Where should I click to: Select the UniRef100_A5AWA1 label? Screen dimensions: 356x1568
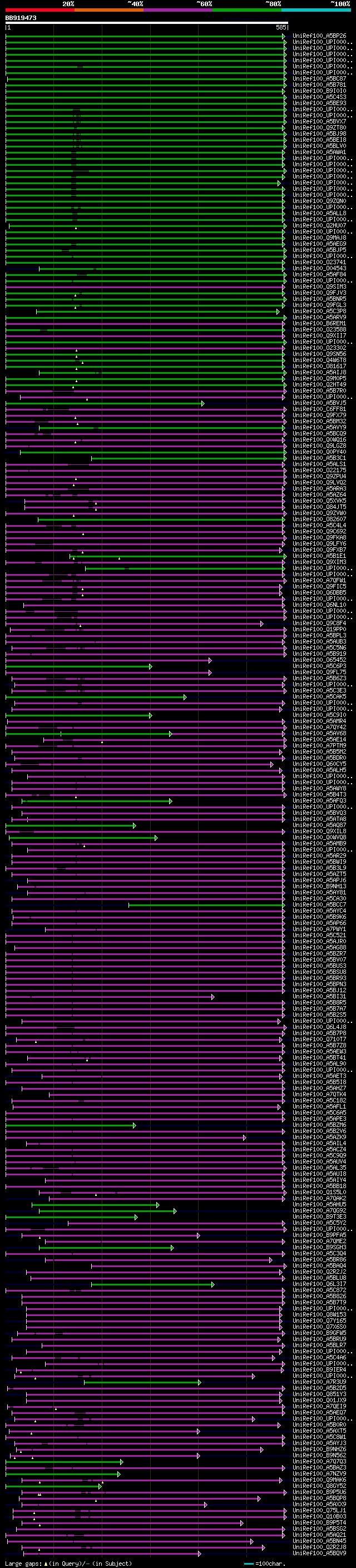pyautogui.click(x=319, y=152)
